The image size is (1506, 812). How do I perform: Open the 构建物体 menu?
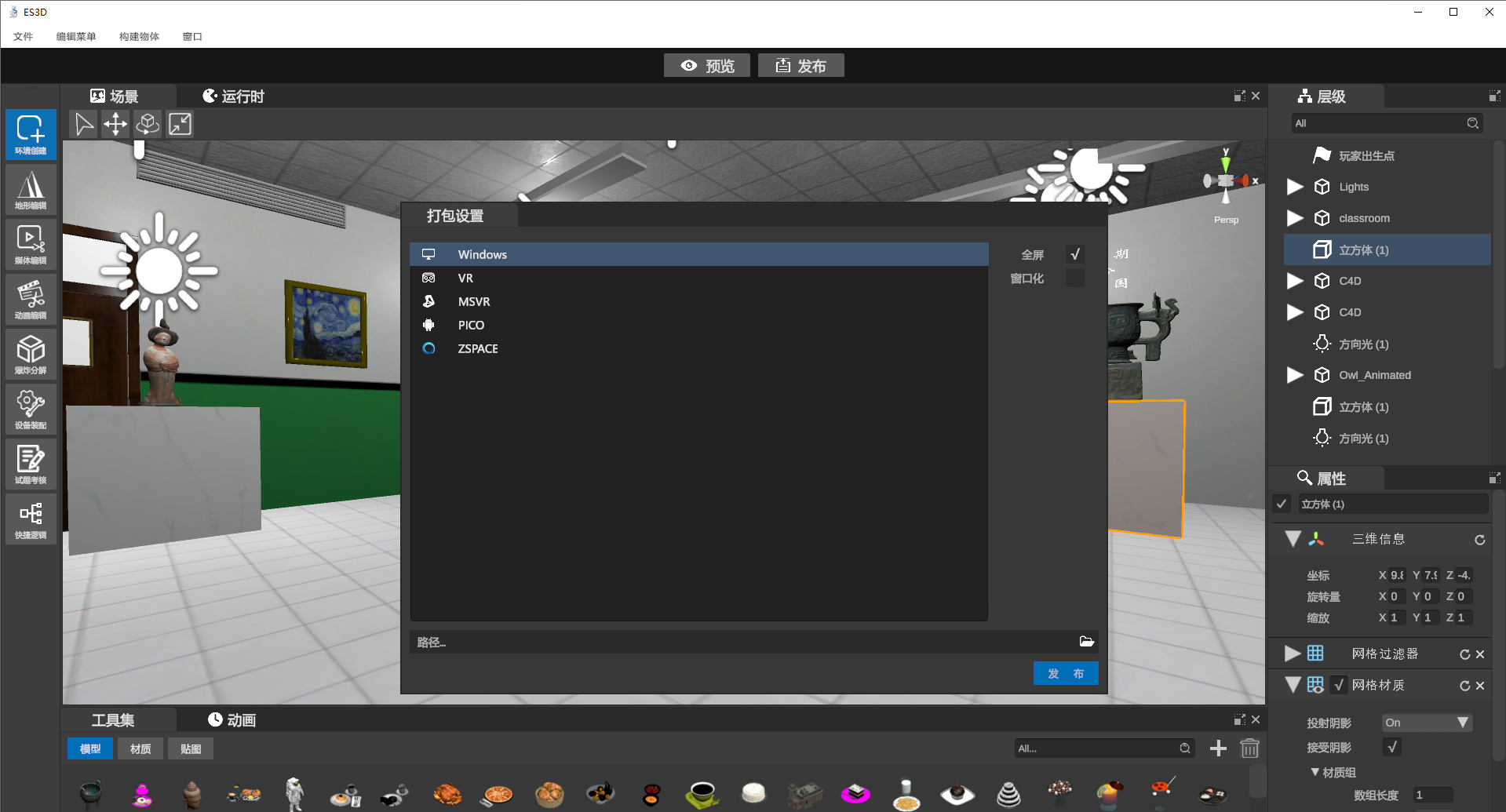click(139, 36)
